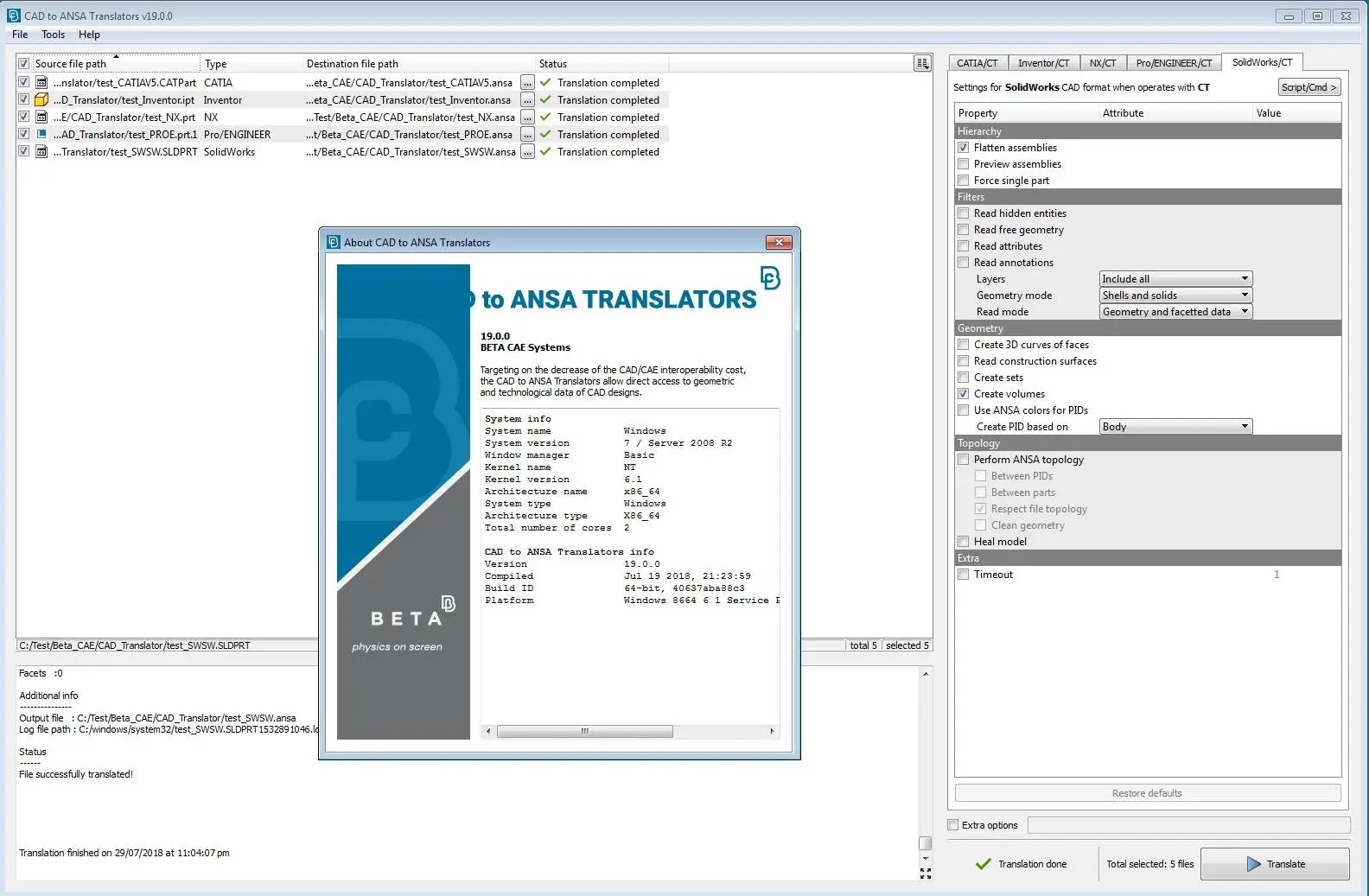
Task: Enable Heal model option
Action: click(x=964, y=542)
